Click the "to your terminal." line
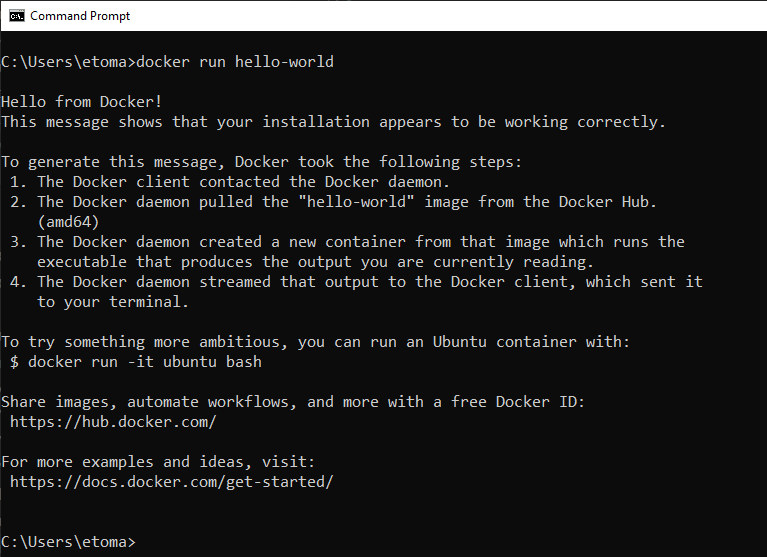 click(x=113, y=302)
